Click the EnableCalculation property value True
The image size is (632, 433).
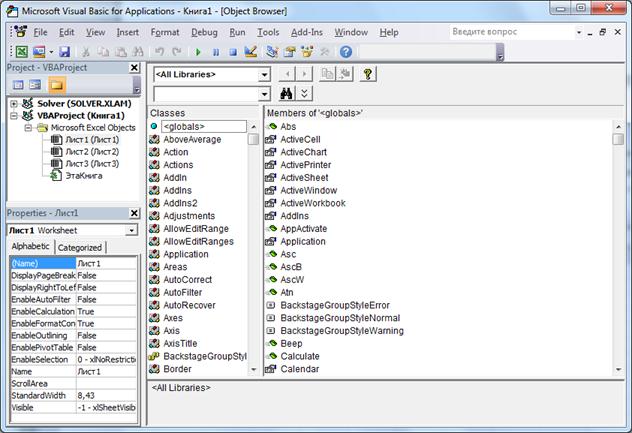[x=106, y=312]
